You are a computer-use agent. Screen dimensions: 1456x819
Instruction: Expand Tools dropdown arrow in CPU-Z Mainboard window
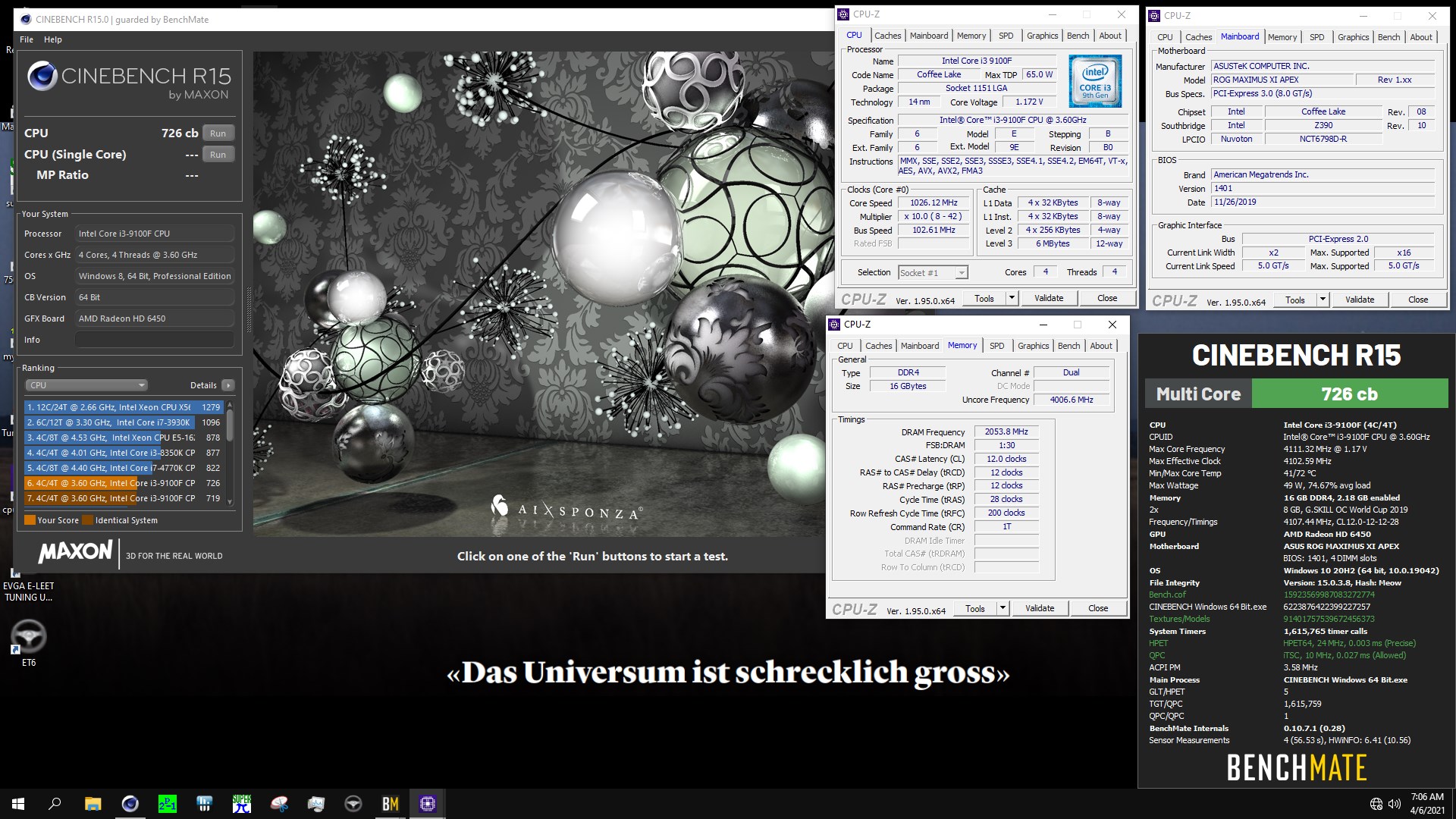coord(1323,300)
